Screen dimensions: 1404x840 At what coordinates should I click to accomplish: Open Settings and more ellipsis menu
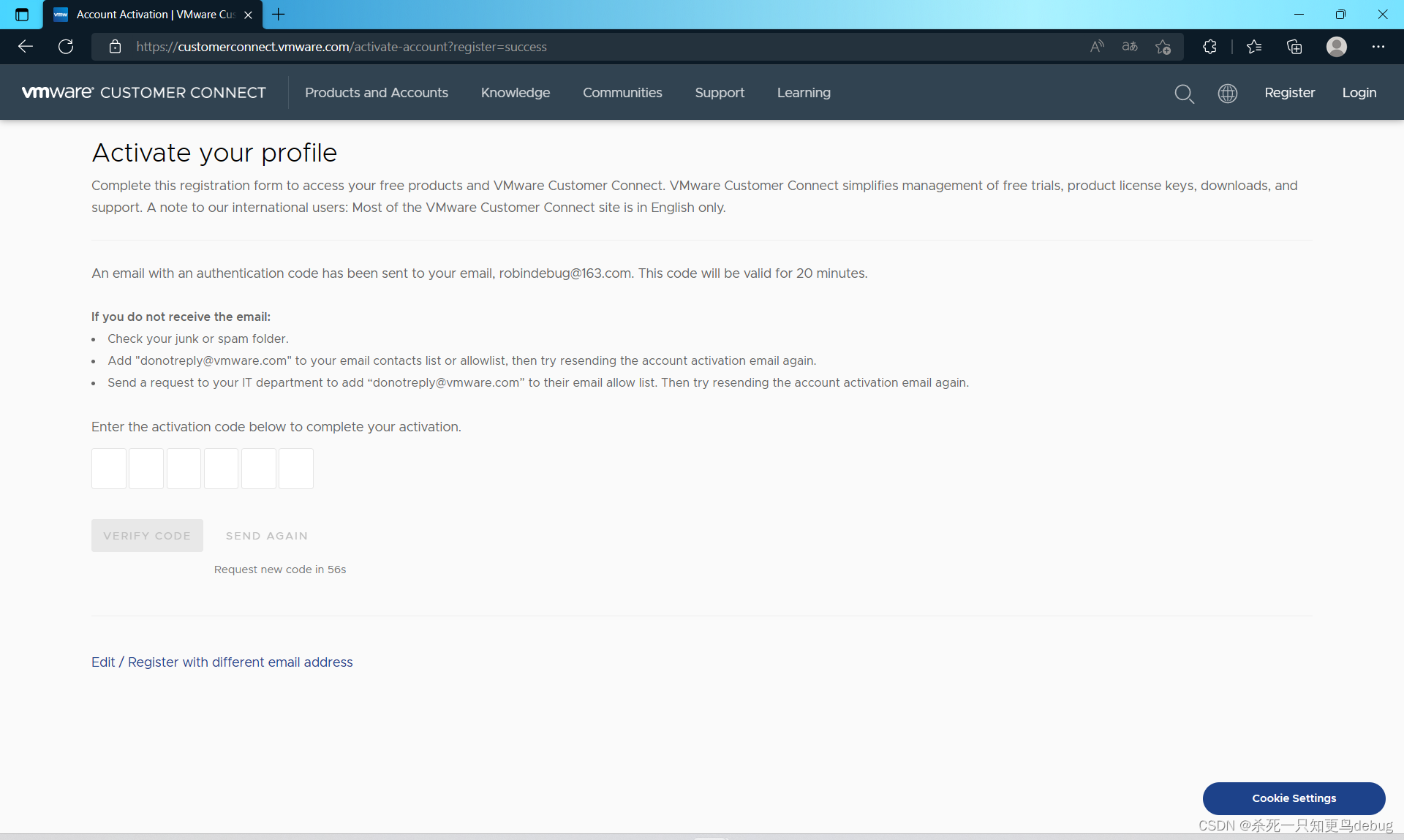(x=1378, y=47)
